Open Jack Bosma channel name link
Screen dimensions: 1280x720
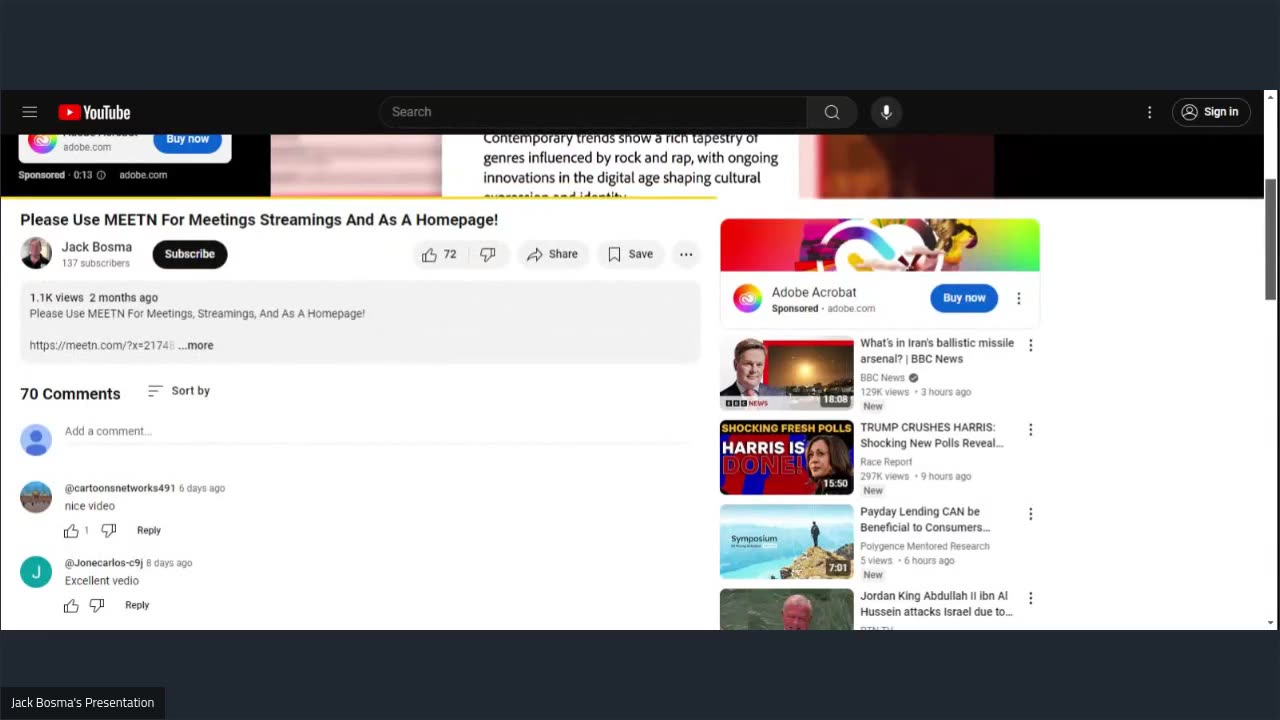97,247
